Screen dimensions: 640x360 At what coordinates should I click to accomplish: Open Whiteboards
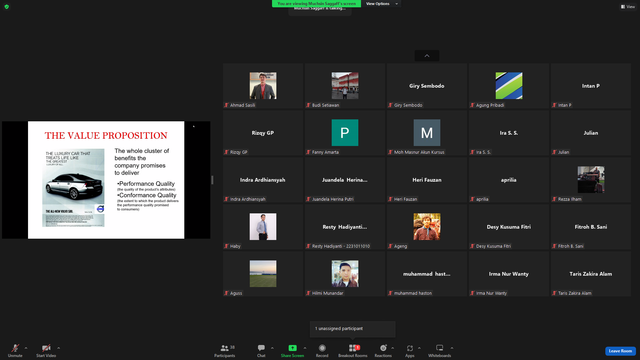pos(440,351)
